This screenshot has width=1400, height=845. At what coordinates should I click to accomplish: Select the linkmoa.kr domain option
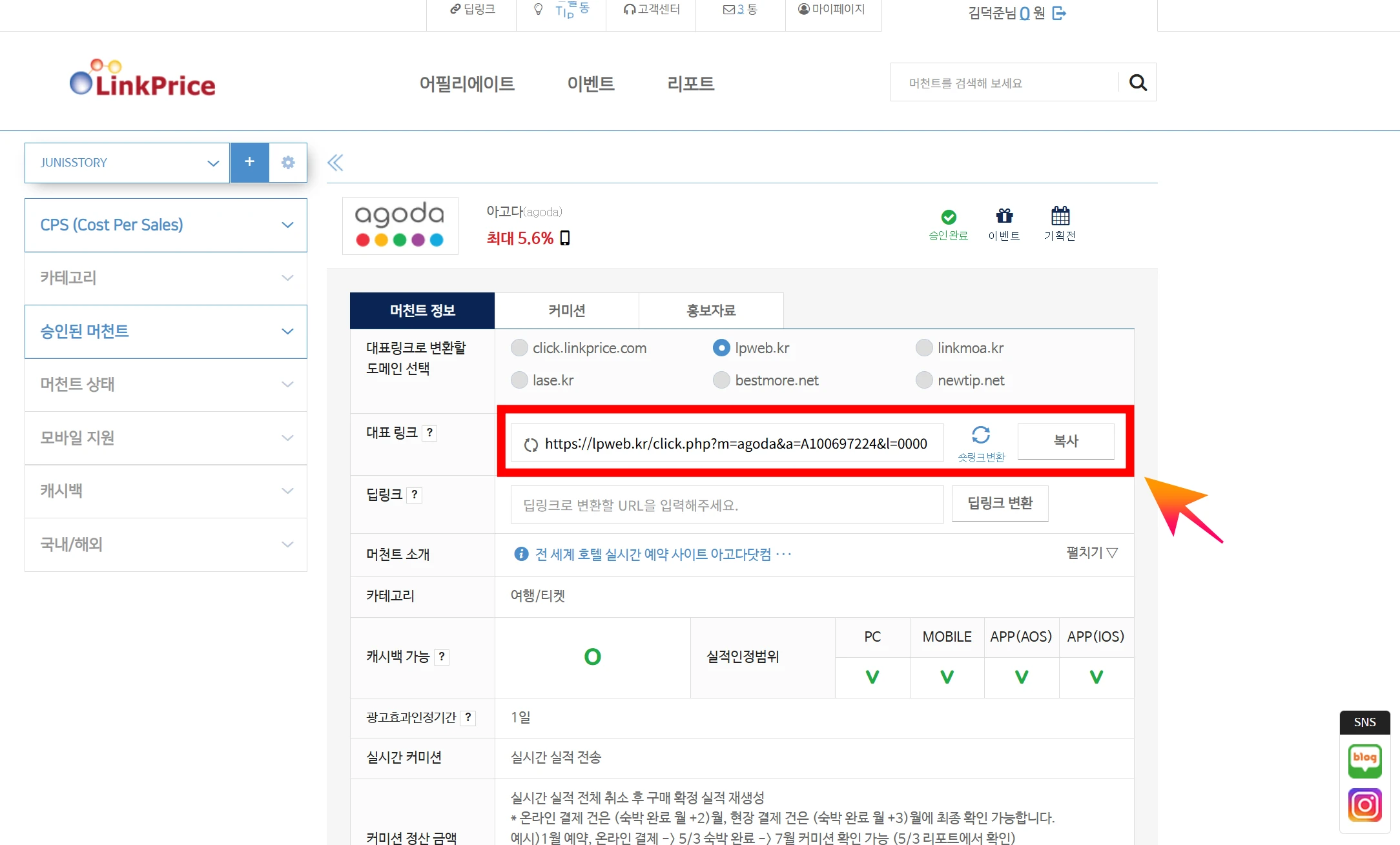[924, 349]
